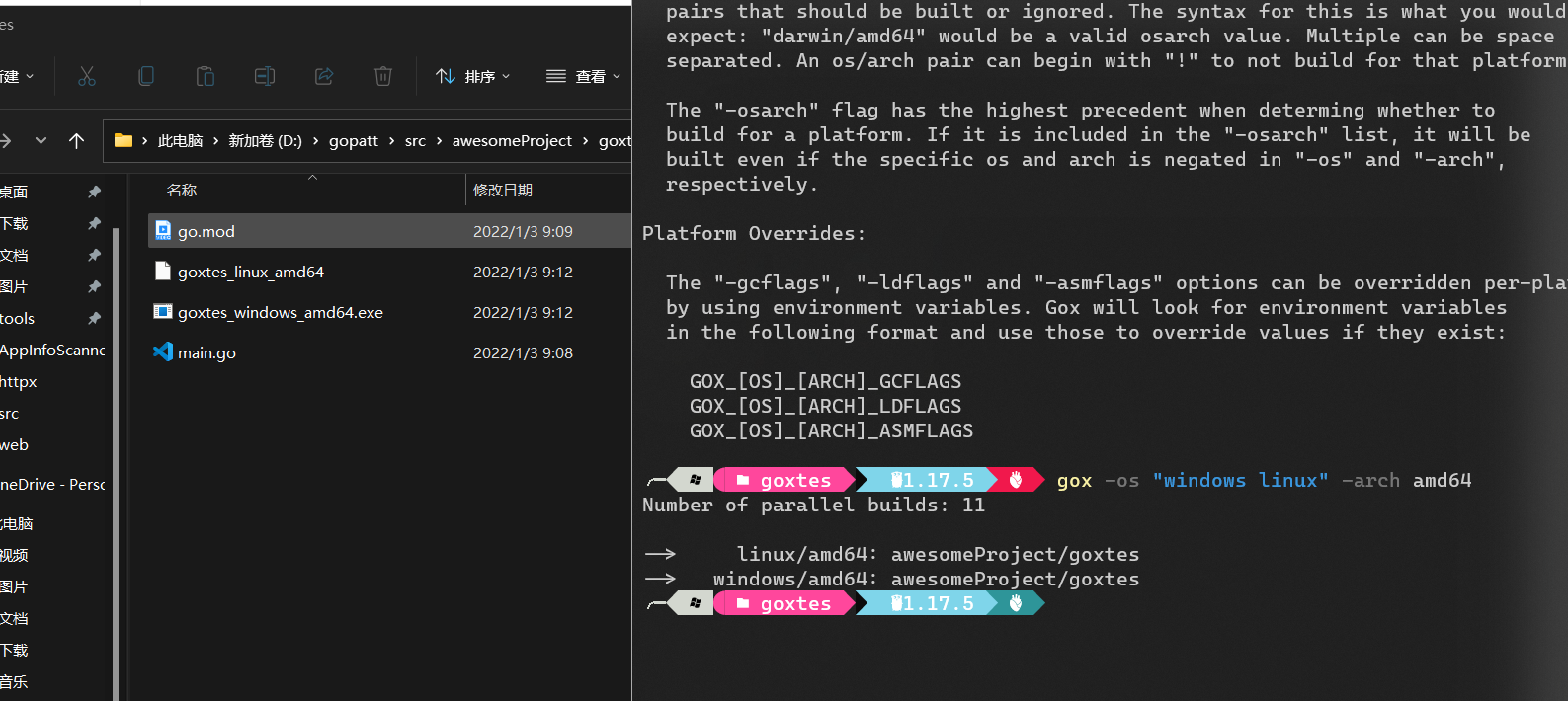1568x701 pixels.
Task: Go up one folder level arrow
Action: point(76,141)
